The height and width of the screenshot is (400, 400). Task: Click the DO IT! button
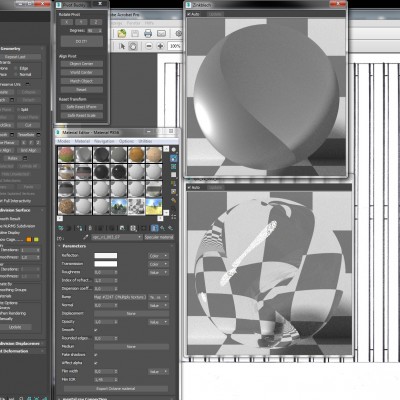click(82, 41)
